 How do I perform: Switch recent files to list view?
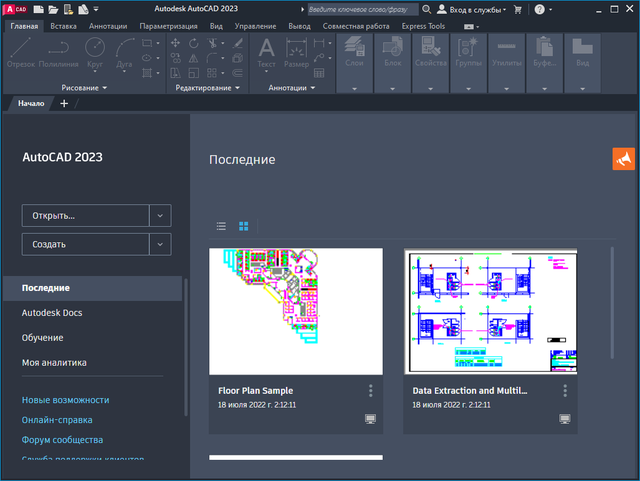221,226
